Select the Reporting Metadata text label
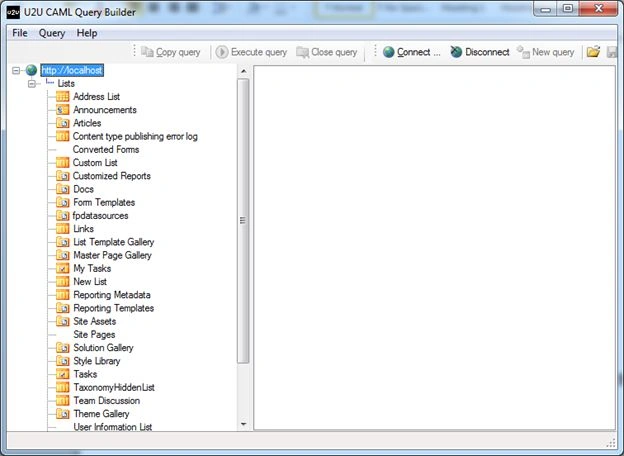This screenshot has height=456, width=624. (x=112, y=295)
